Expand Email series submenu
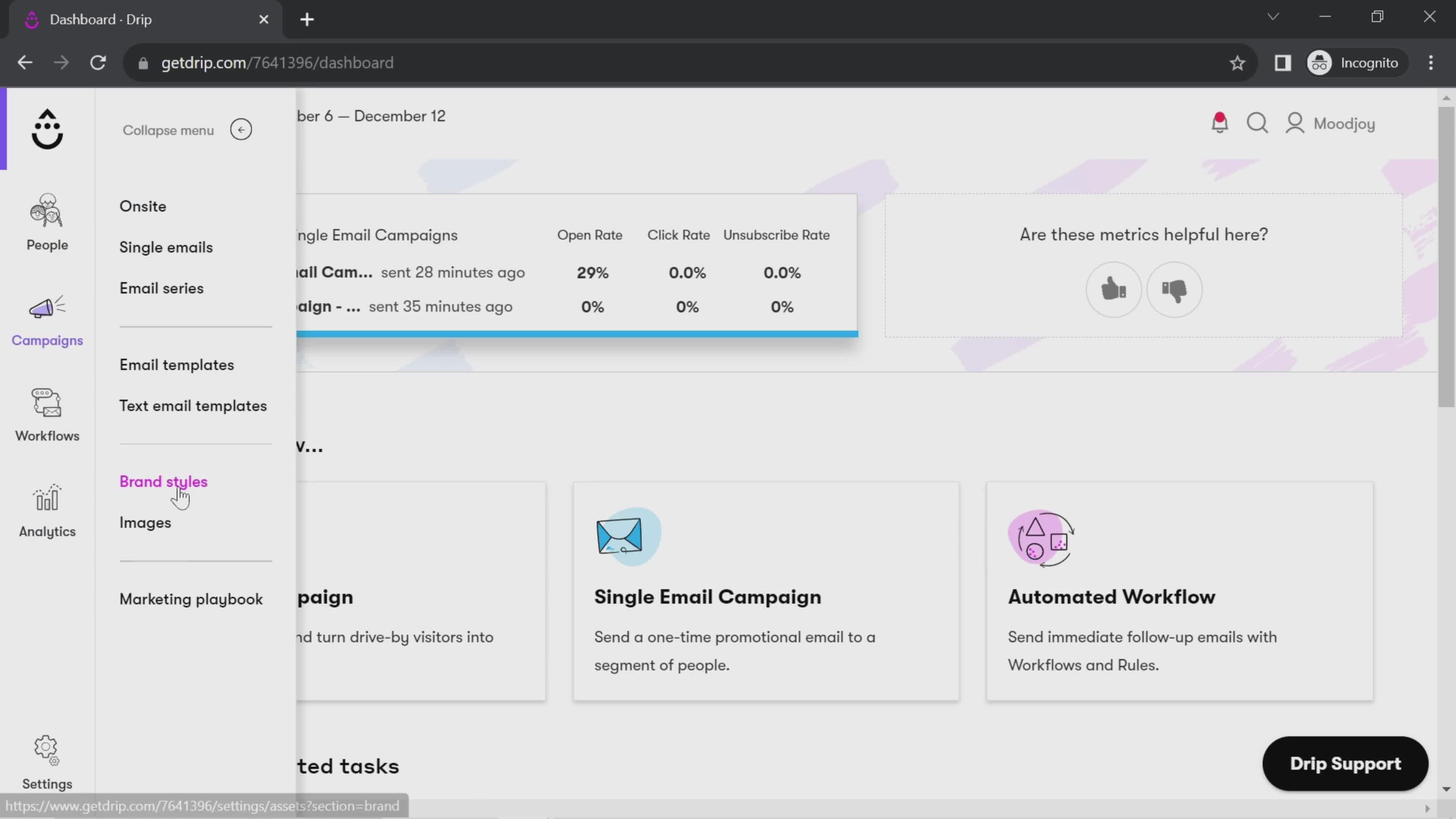 162,289
